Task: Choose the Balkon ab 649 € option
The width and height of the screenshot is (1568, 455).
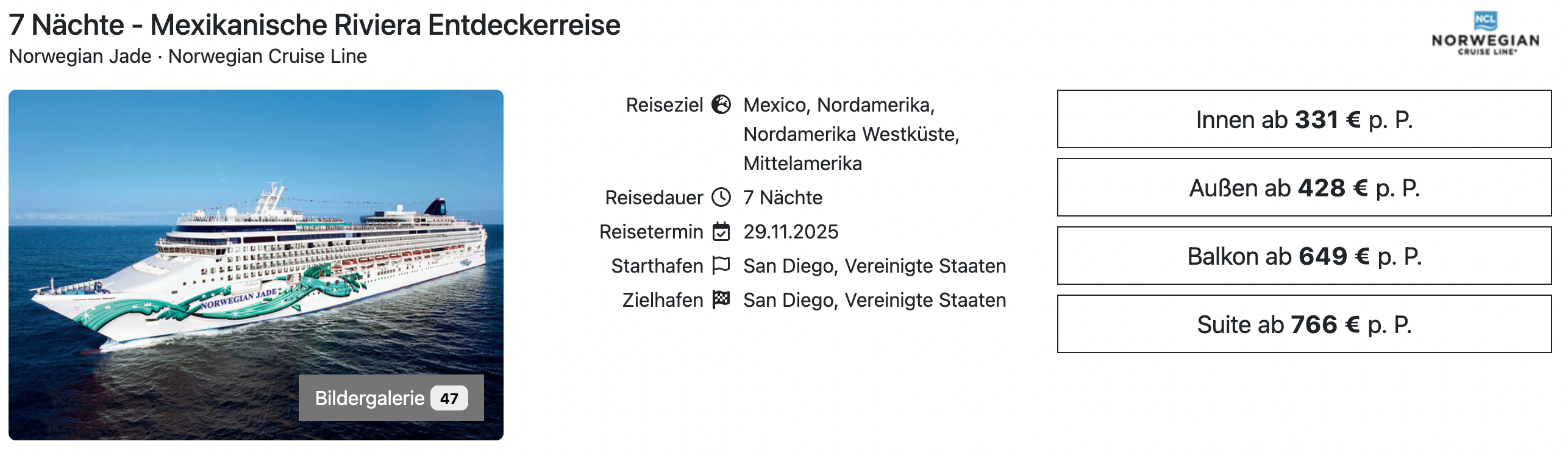Action: coord(1304,256)
